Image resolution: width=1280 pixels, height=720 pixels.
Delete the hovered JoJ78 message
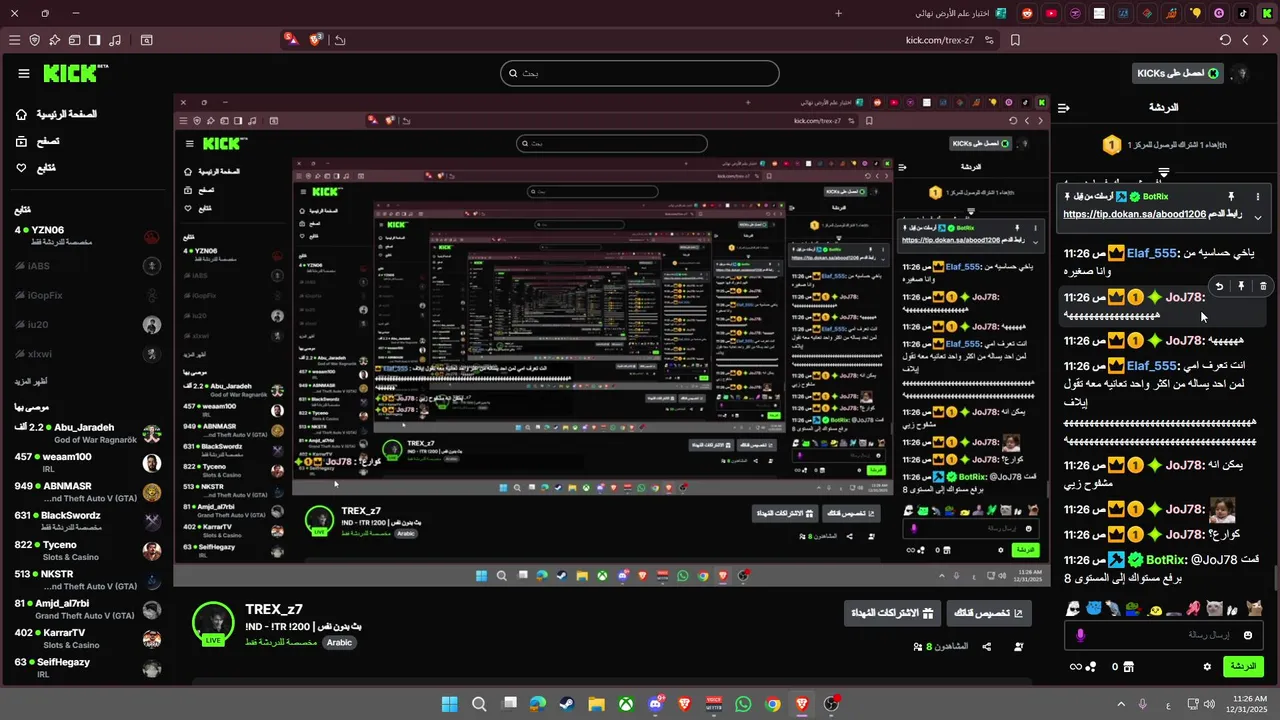click(1263, 286)
